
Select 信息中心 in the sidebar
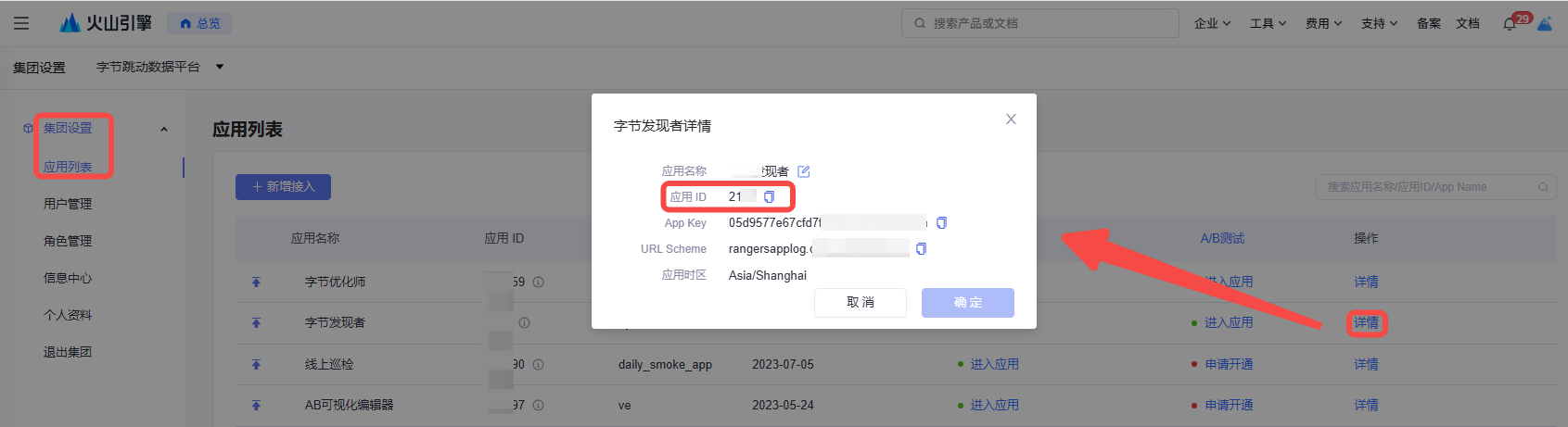68,278
